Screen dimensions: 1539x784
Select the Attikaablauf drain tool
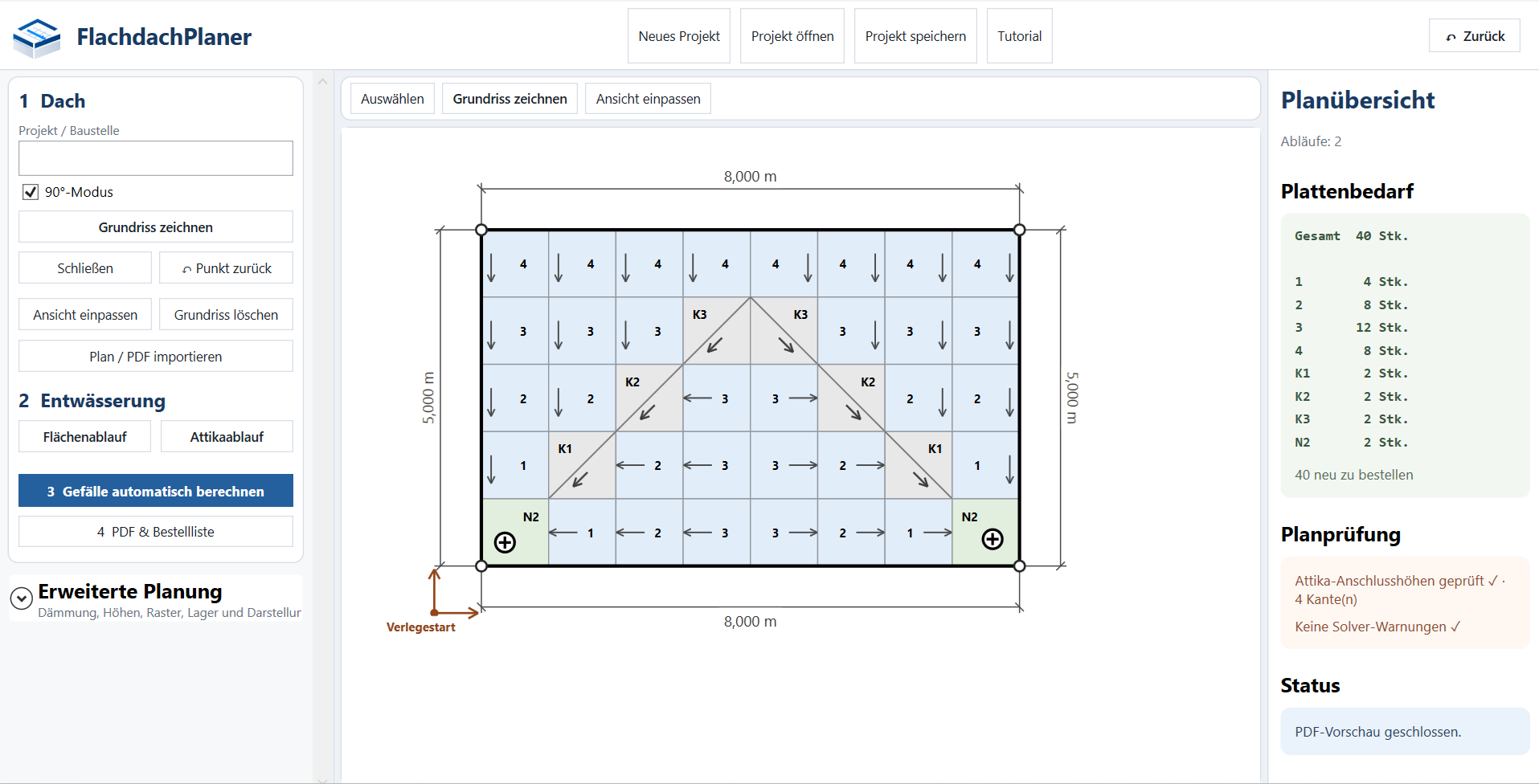(x=227, y=437)
